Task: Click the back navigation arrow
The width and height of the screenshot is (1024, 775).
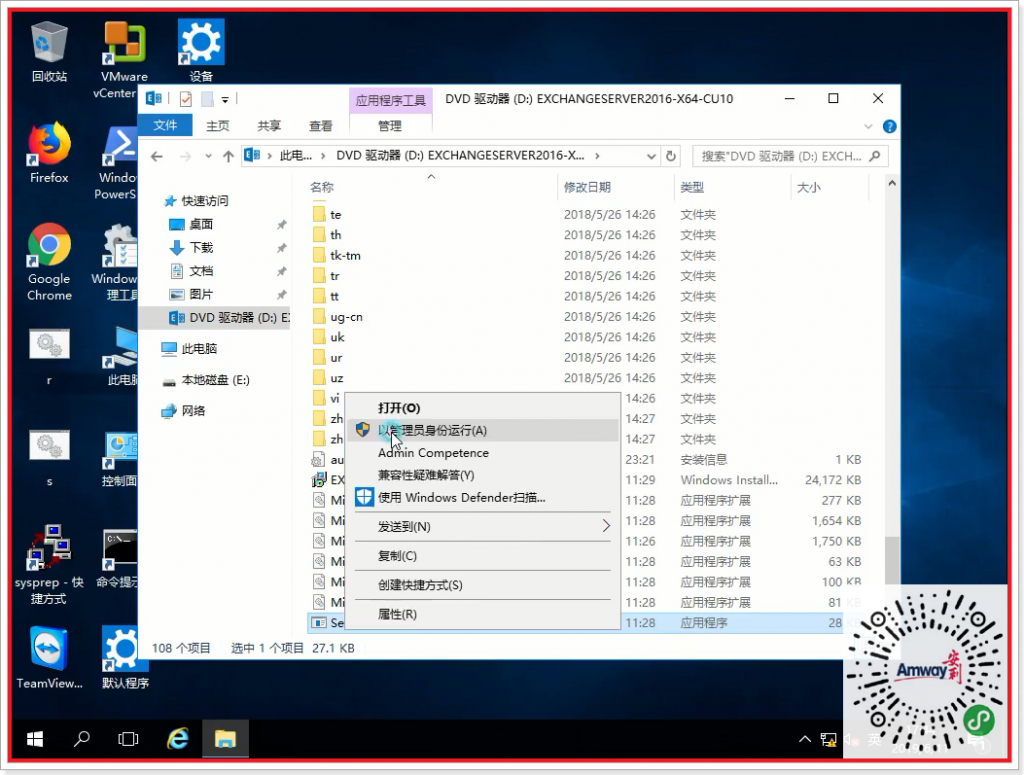Action: (157, 156)
